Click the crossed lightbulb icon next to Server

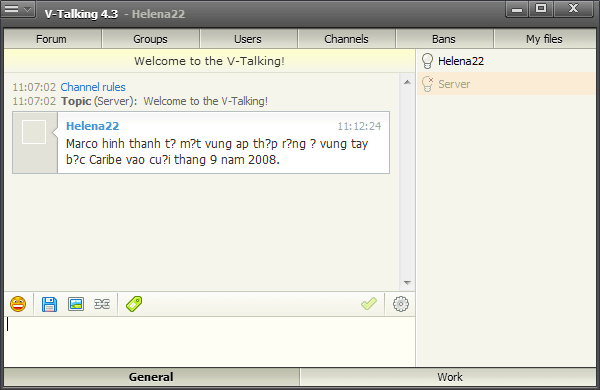pos(427,84)
